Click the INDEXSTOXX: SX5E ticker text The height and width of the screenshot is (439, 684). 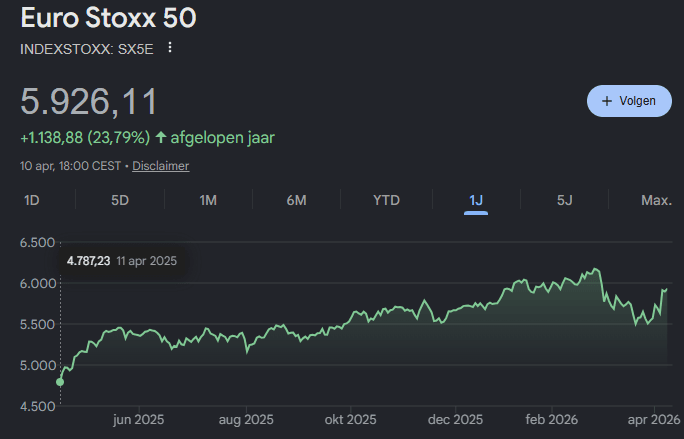coord(86,48)
